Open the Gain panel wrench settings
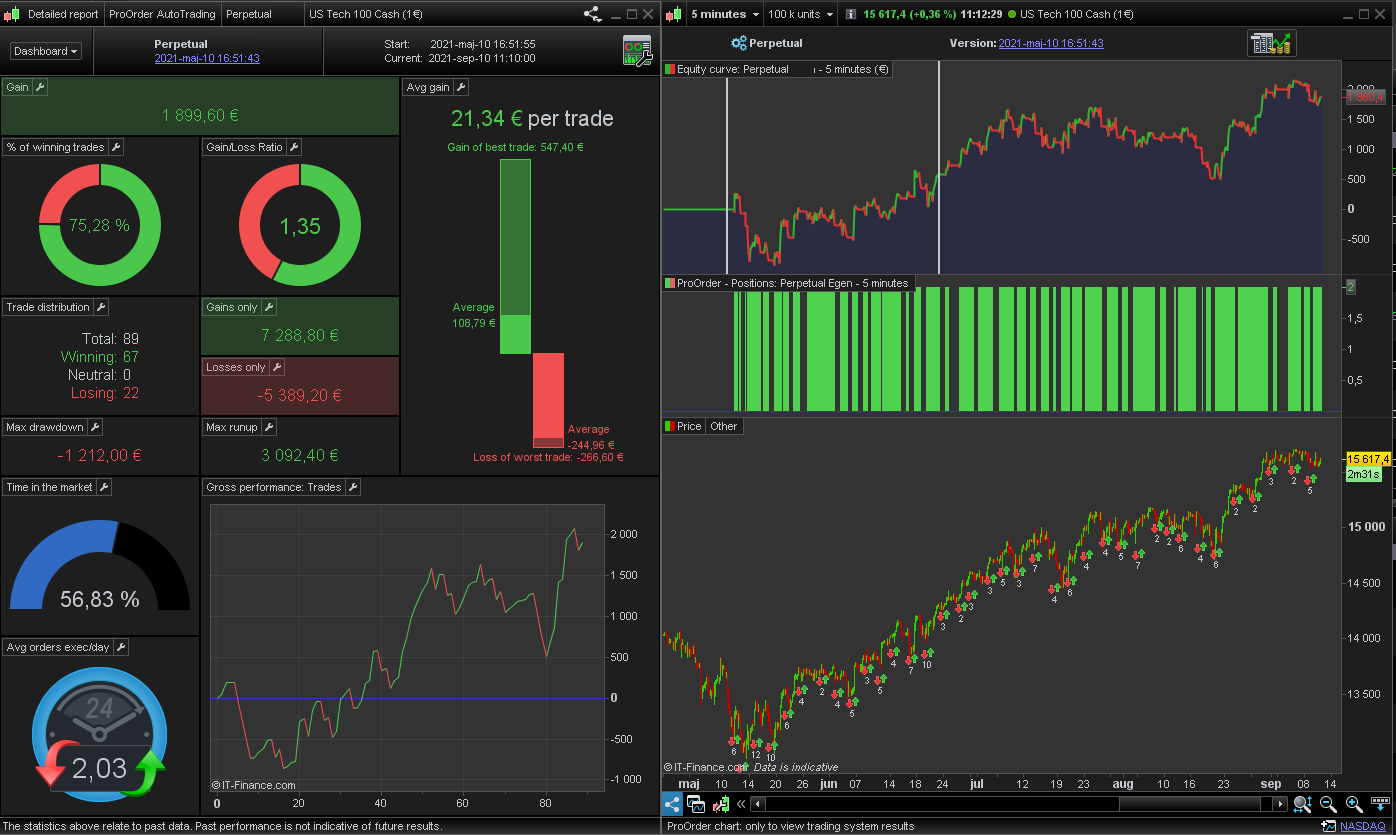This screenshot has width=1396, height=835. click(x=40, y=87)
